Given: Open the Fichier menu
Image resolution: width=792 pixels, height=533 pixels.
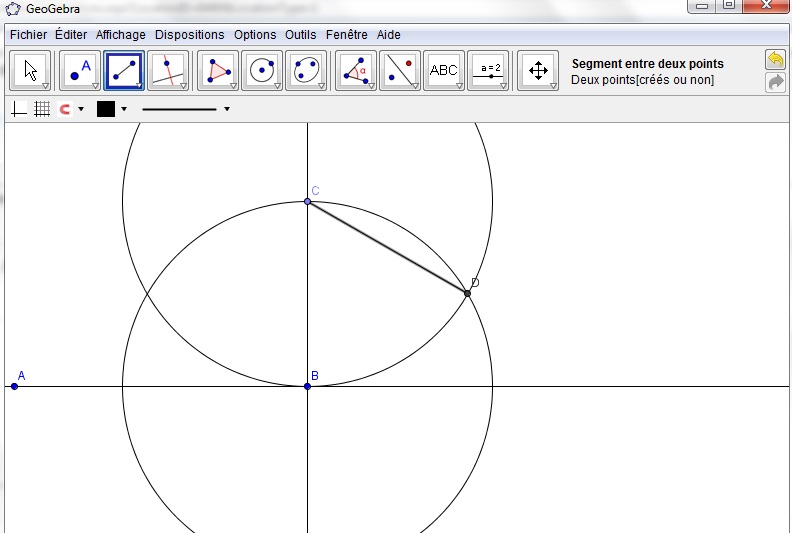Looking at the screenshot, I should [28, 34].
